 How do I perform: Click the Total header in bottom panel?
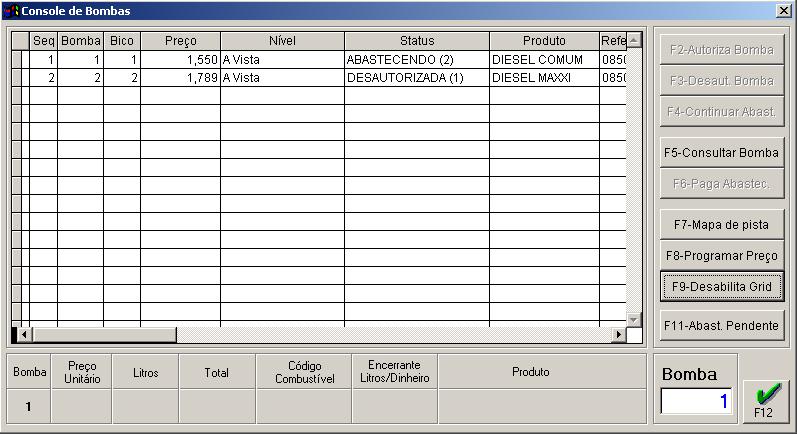pyautogui.click(x=217, y=372)
